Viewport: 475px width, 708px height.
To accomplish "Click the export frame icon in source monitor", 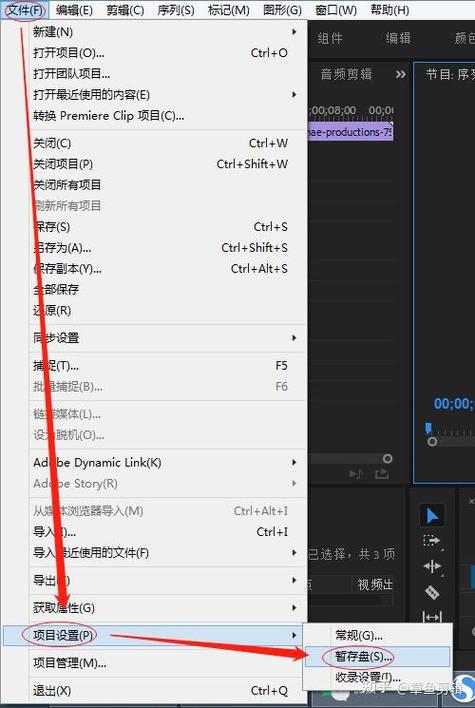I will tap(382, 473).
